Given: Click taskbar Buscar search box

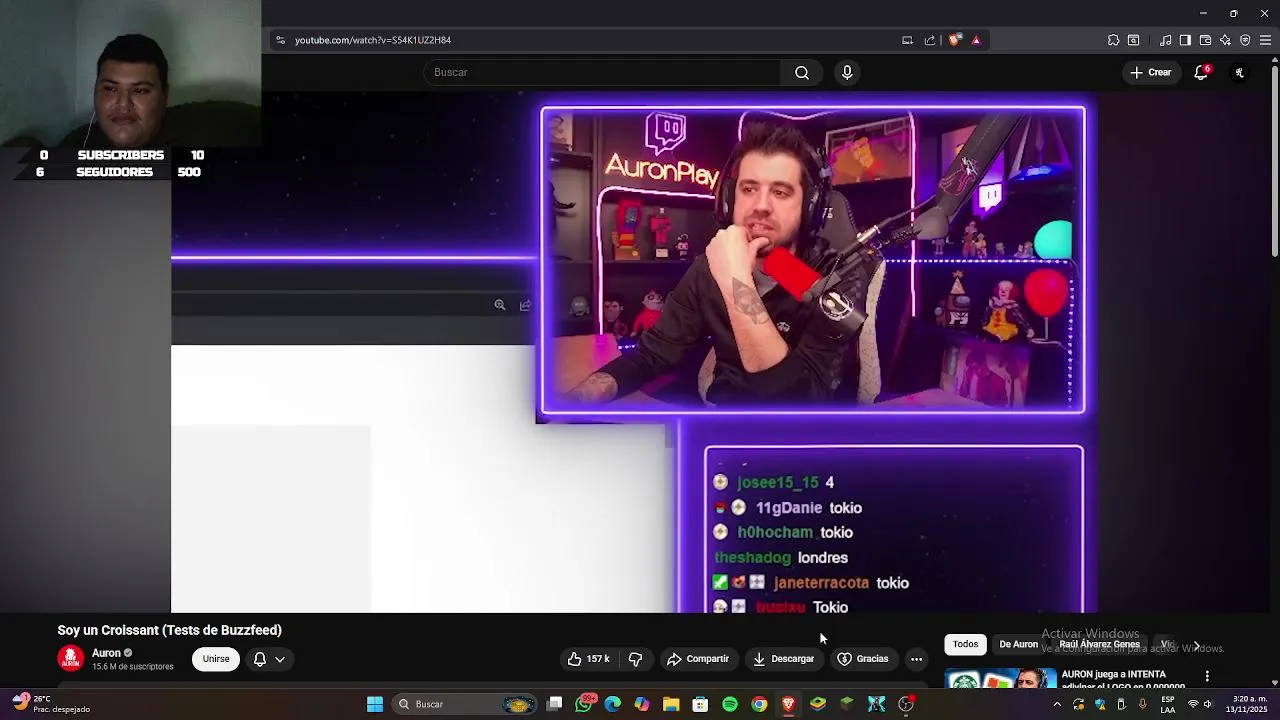Looking at the screenshot, I should pyautogui.click(x=464, y=704).
